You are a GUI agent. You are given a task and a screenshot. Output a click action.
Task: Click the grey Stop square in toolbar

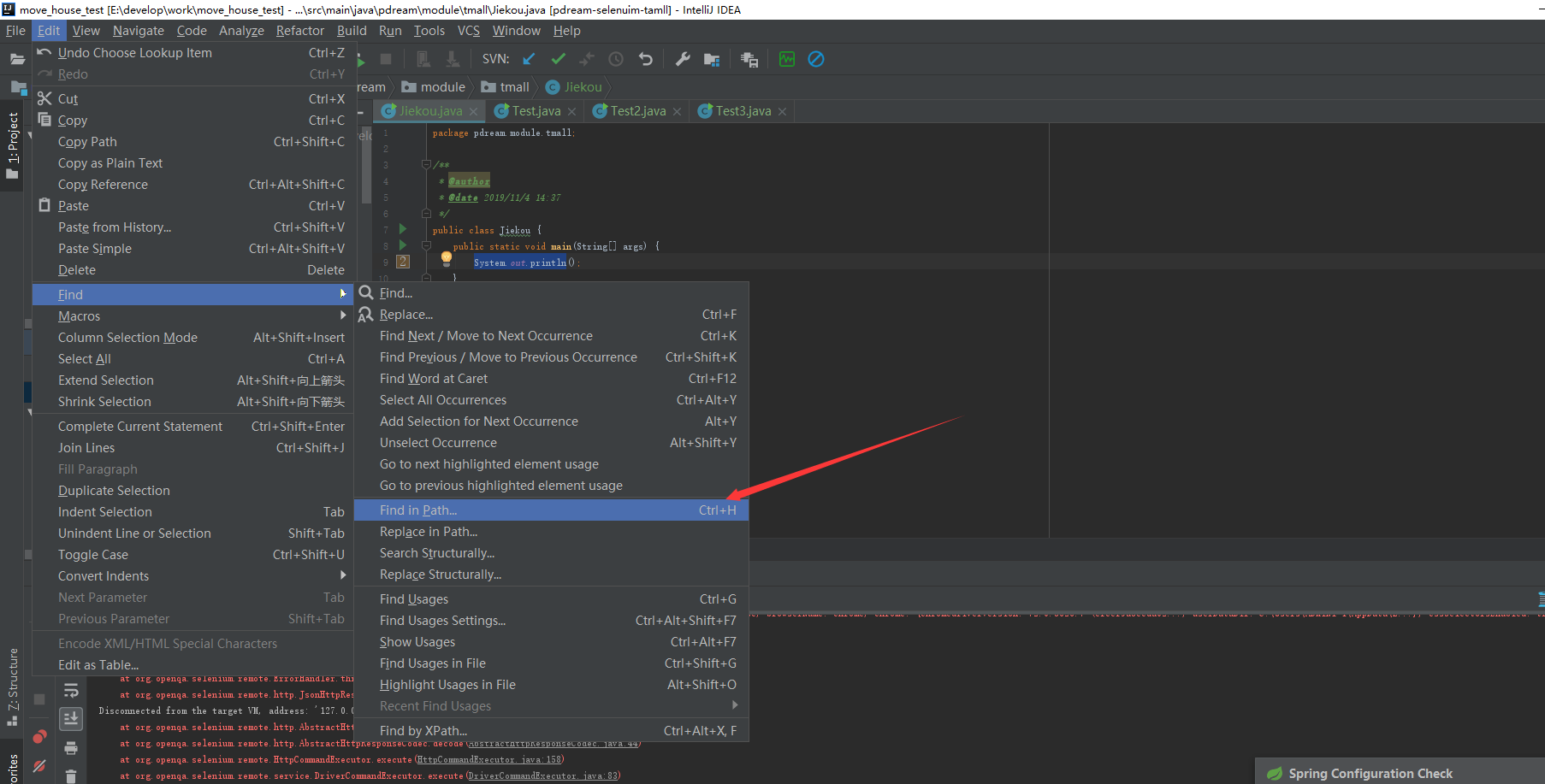[x=386, y=59]
